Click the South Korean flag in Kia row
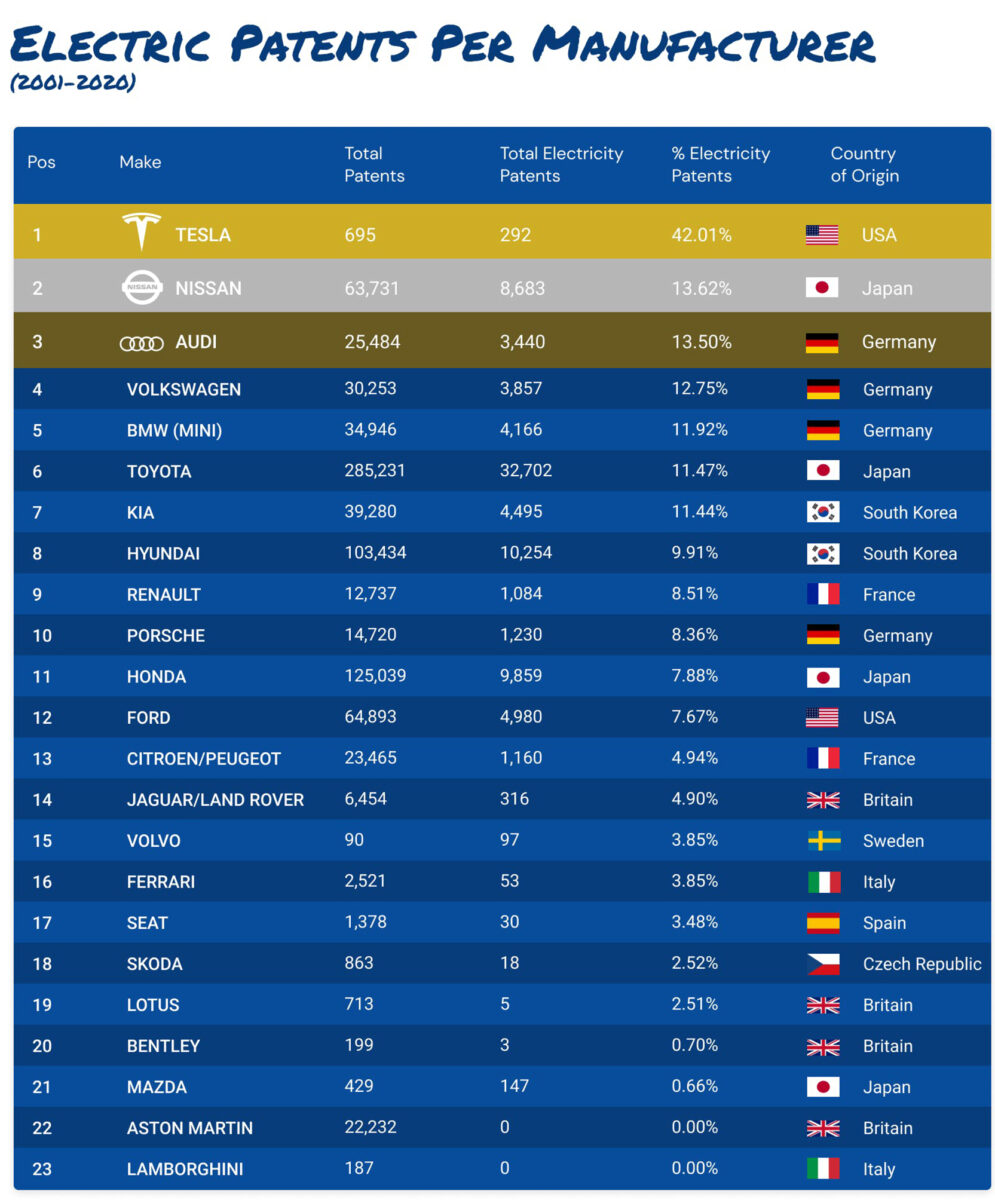 [823, 512]
